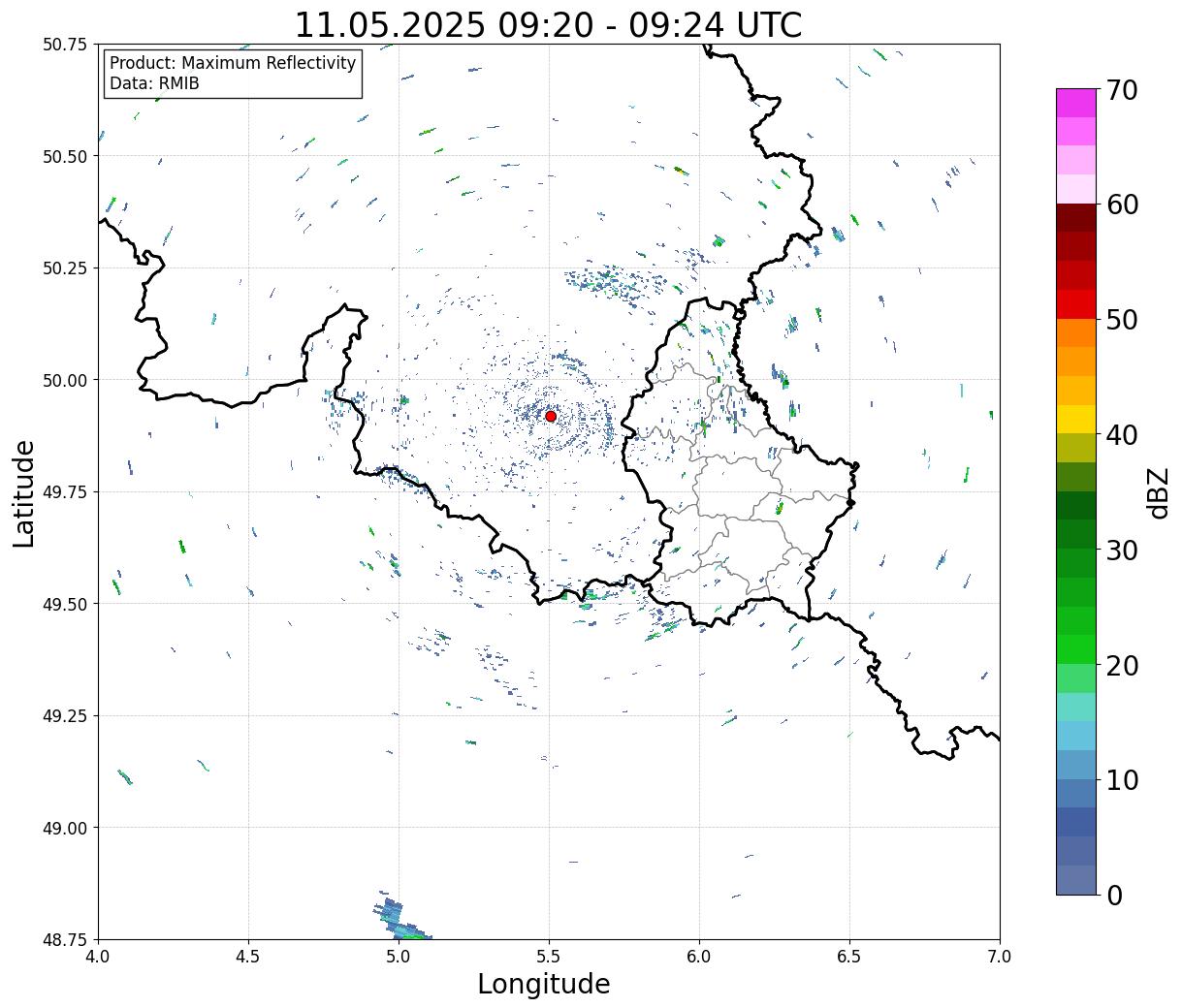
Task: Click the red radar location marker
Action: (x=551, y=416)
